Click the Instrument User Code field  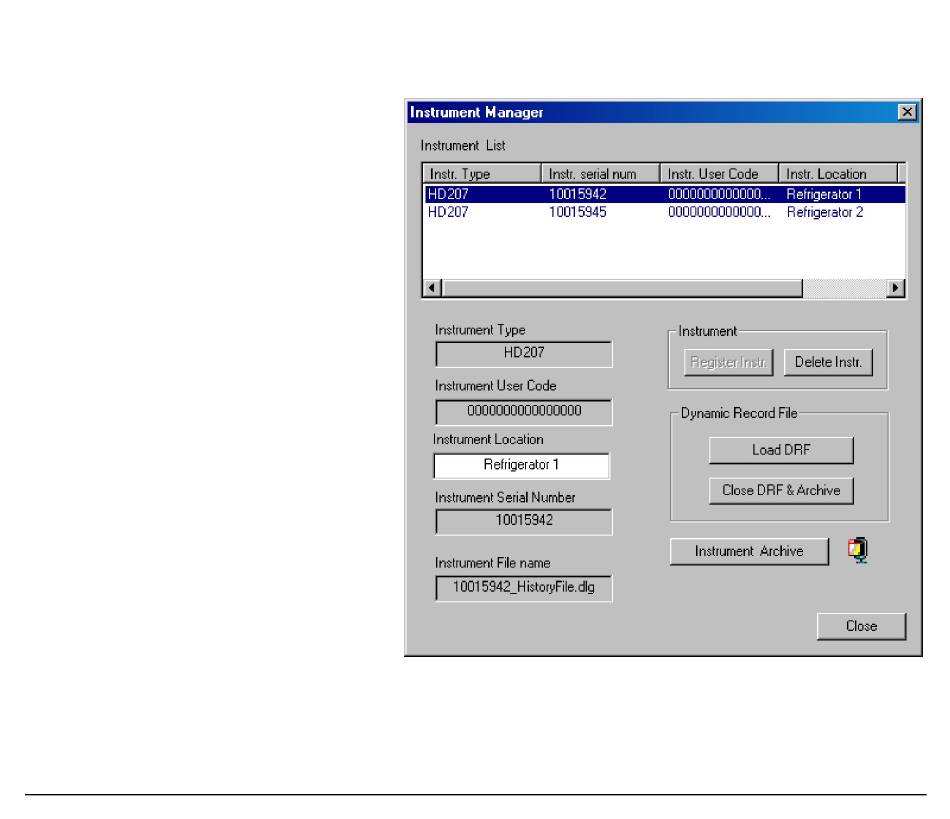point(523,411)
